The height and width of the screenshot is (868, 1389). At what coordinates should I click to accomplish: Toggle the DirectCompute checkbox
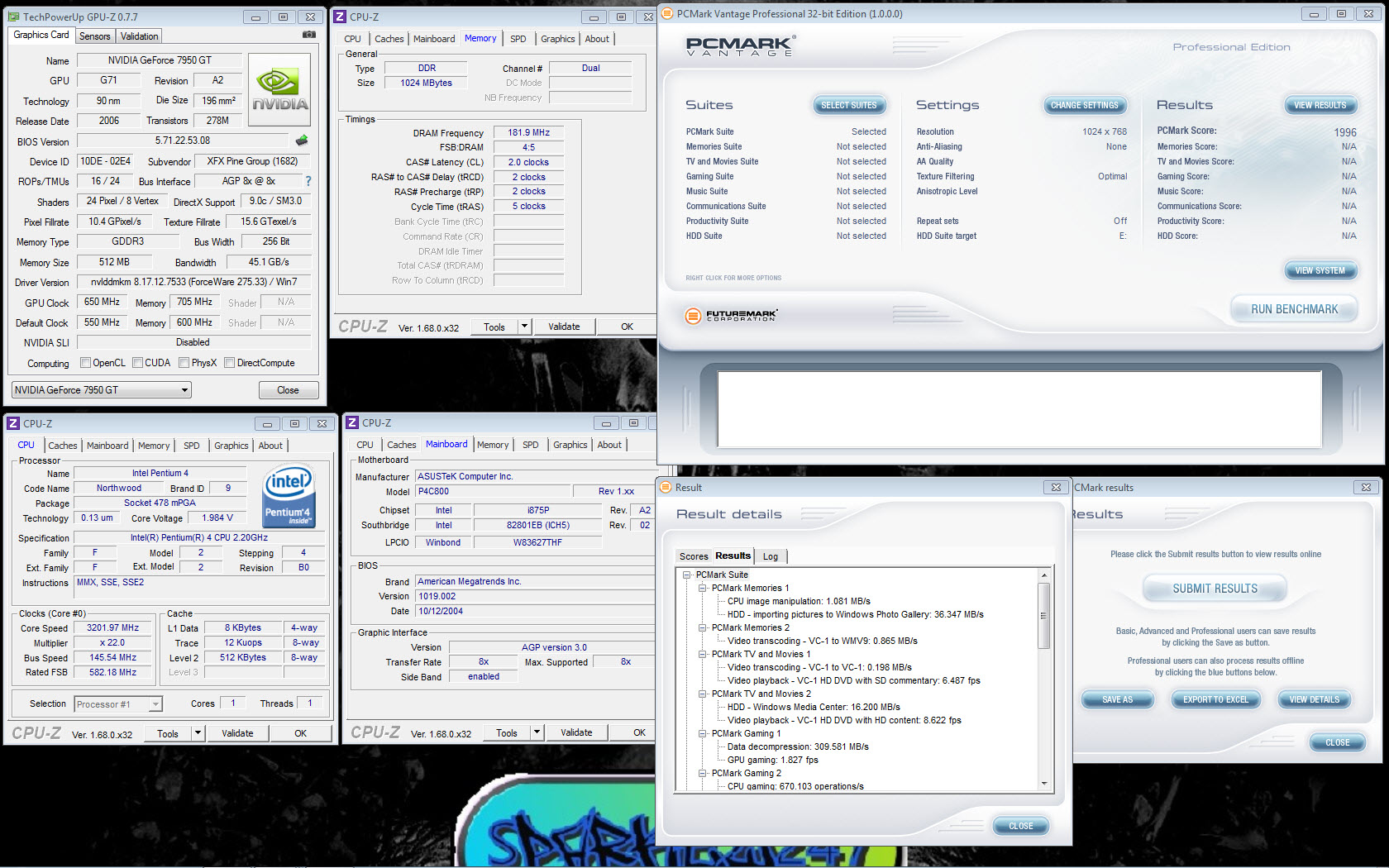(230, 362)
